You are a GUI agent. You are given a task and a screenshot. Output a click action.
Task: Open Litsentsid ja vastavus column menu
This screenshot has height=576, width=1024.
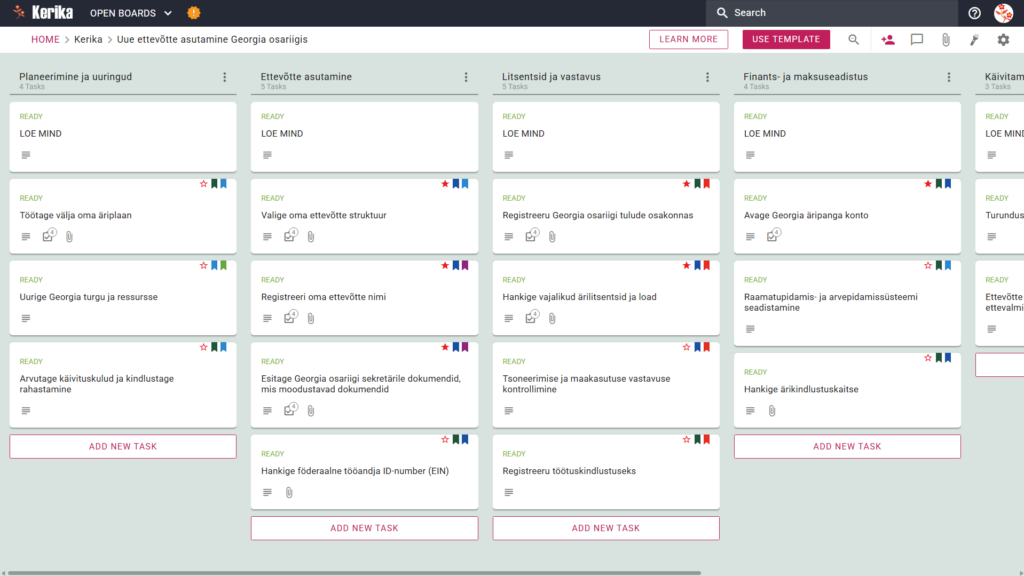[707, 77]
